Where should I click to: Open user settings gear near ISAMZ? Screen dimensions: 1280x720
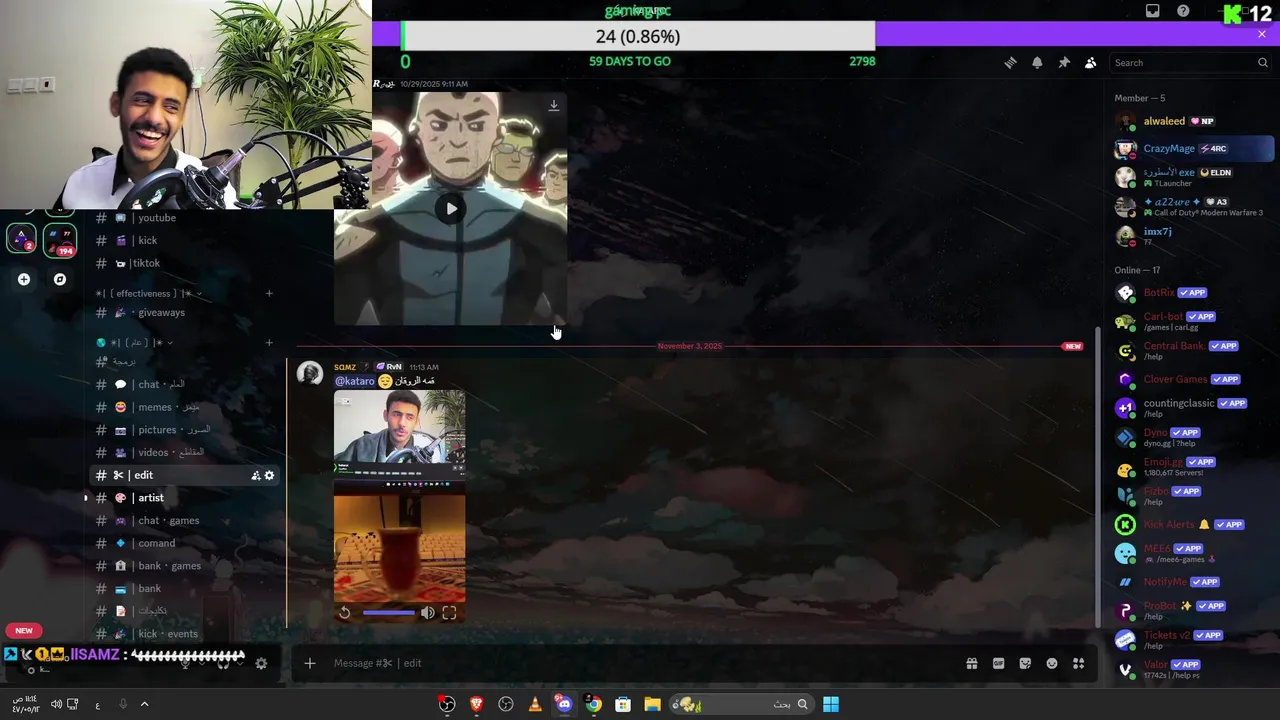[261, 663]
